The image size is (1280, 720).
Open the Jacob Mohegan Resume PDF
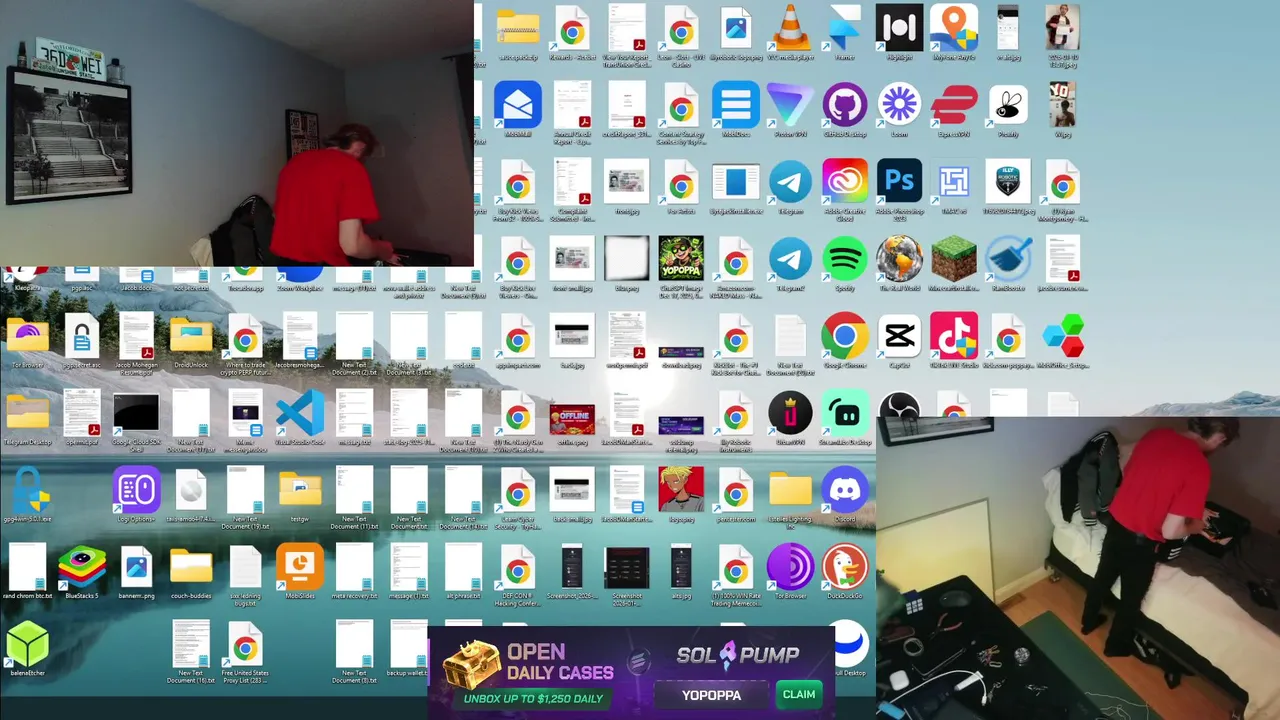[x=137, y=337]
